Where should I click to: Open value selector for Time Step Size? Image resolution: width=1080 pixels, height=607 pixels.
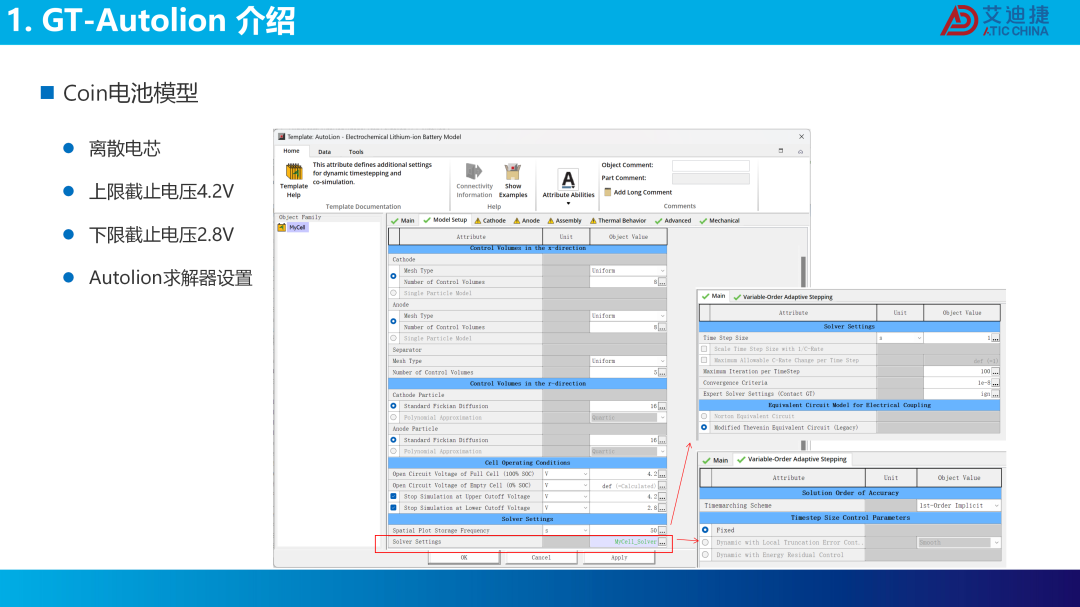click(x=995, y=338)
